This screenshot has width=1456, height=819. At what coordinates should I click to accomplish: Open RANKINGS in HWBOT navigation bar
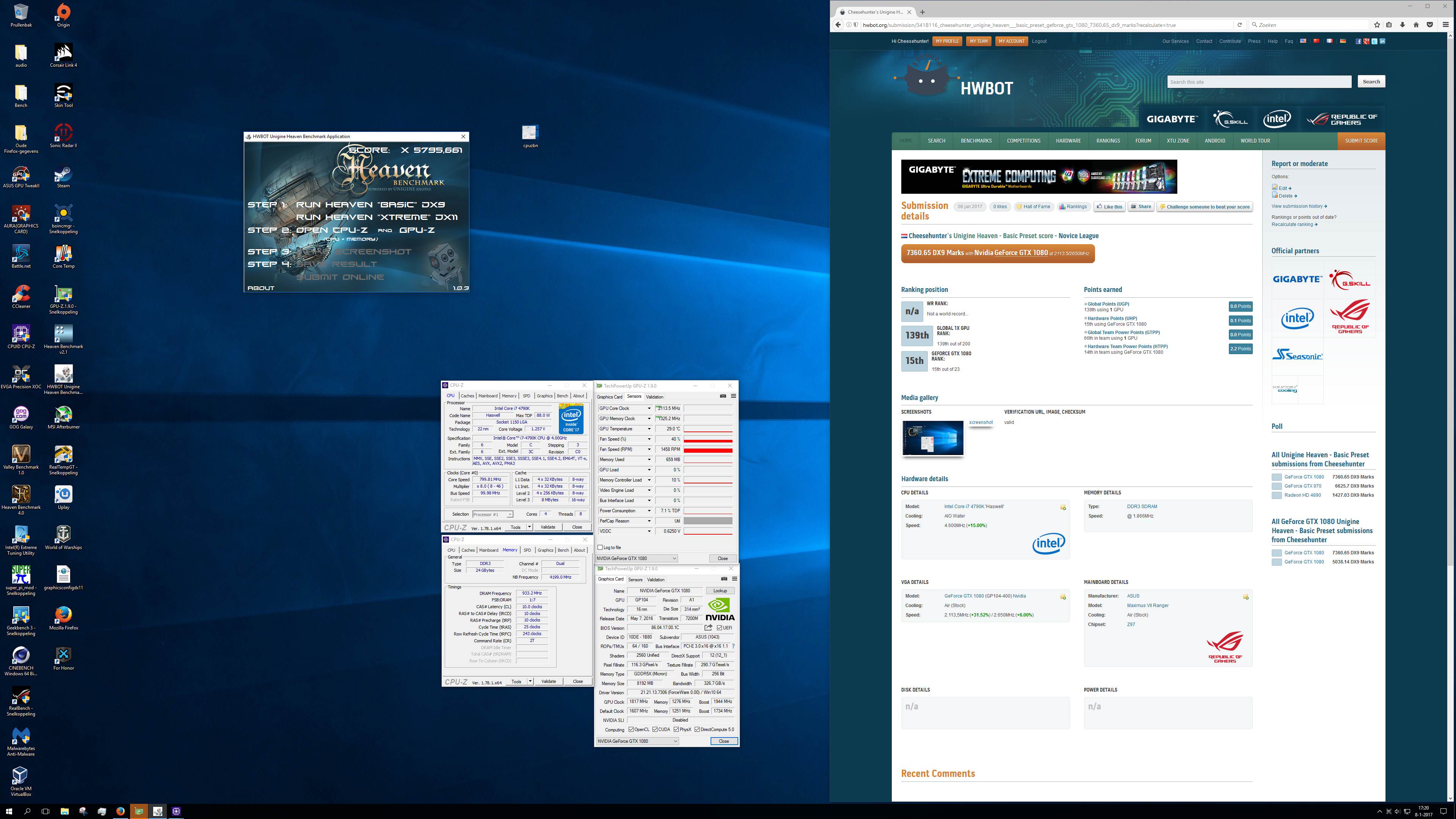1108,141
